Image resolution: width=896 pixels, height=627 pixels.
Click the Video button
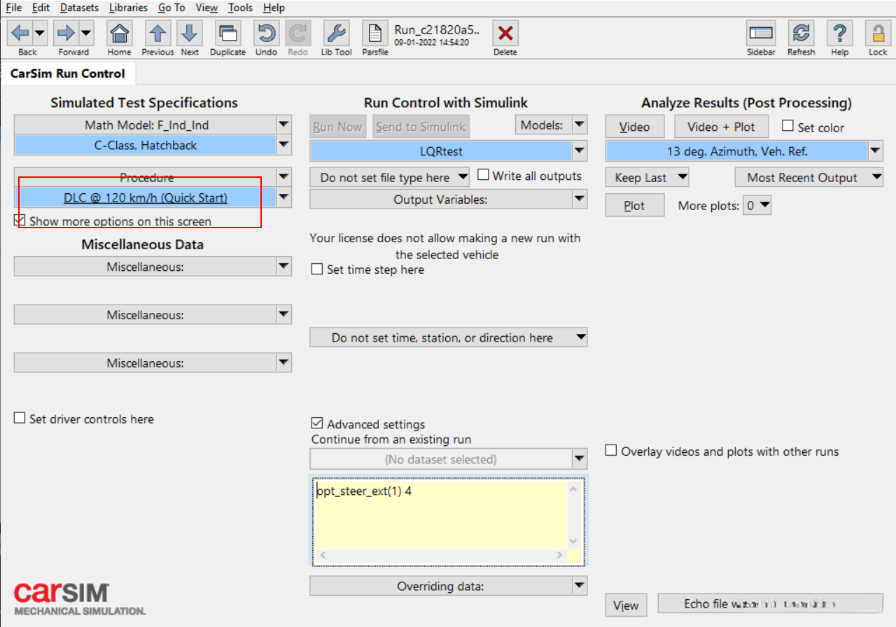pos(634,126)
